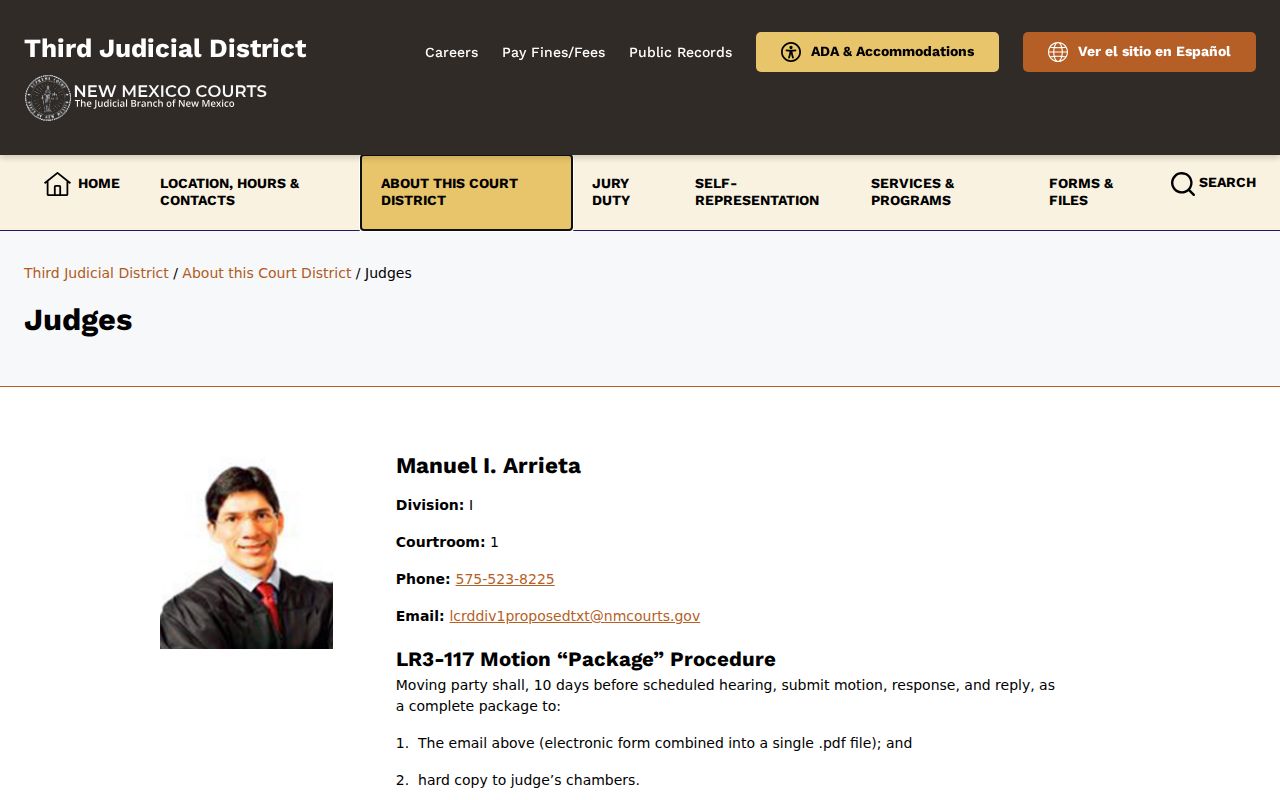The image size is (1280, 800).
Task: Open the Self-Representation menu
Action: 757,192
